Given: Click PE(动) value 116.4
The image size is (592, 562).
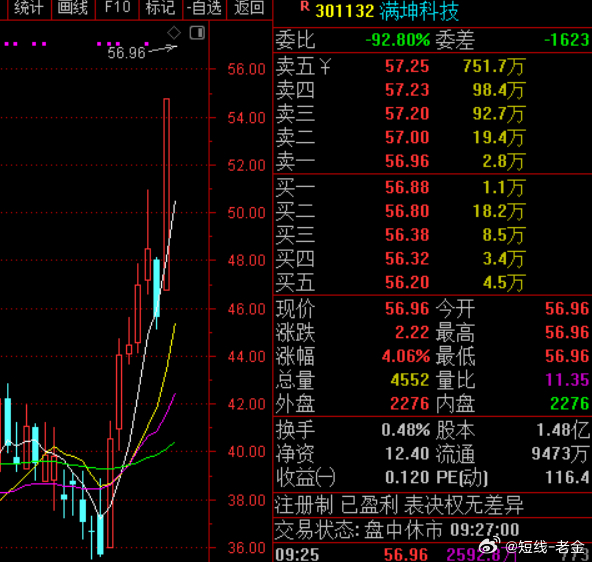Looking at the screenshot, I should point(567,477).
